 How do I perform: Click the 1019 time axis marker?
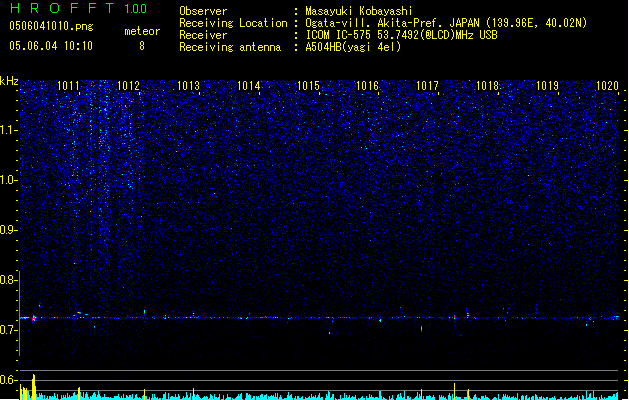[x=547, y=86]
